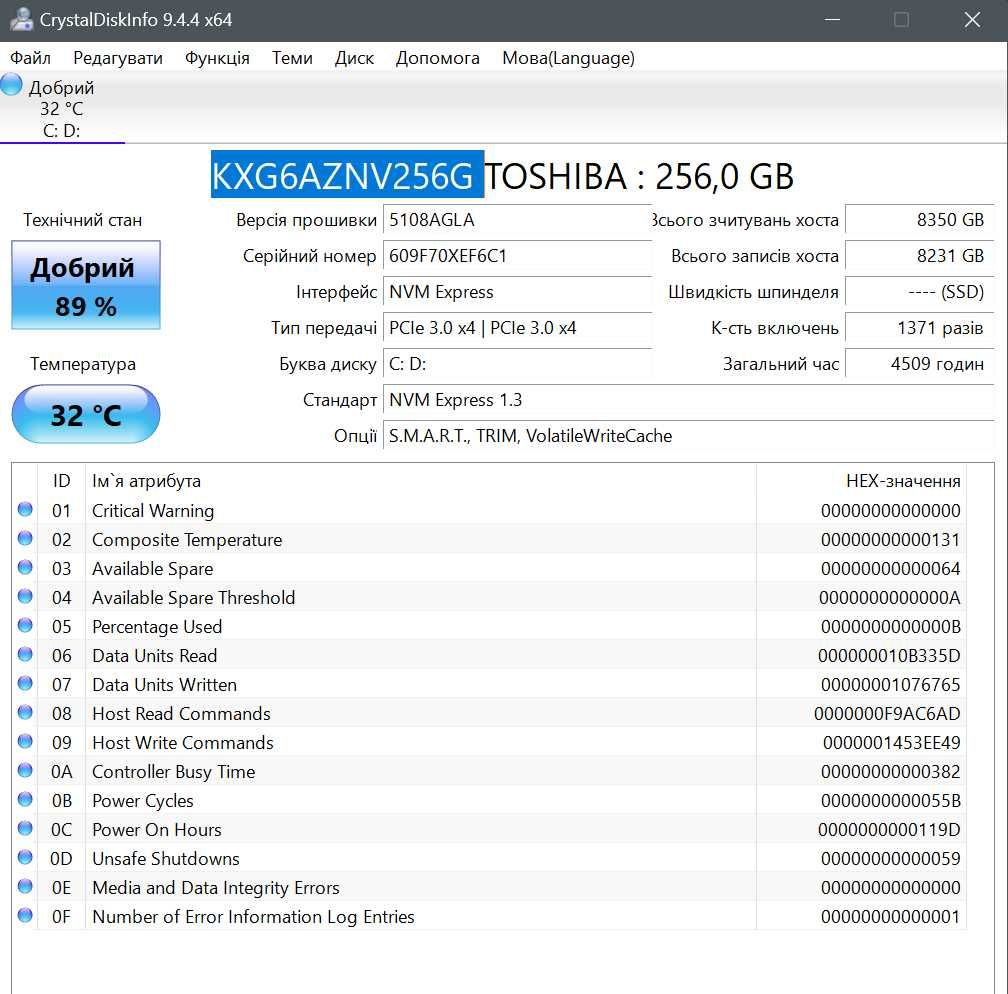Viewport: 1008px width, 994px height.
Task: Click status orb for Power On Hours row
Action: pyautogui.click(x=25, y=828)
